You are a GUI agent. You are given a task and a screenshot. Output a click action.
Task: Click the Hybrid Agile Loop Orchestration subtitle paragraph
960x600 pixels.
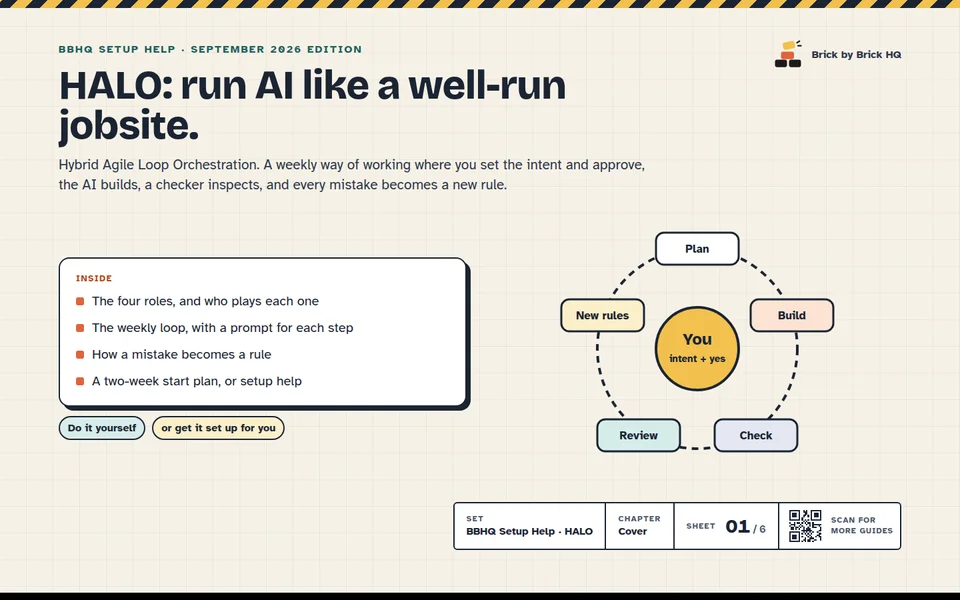[351, 174]
